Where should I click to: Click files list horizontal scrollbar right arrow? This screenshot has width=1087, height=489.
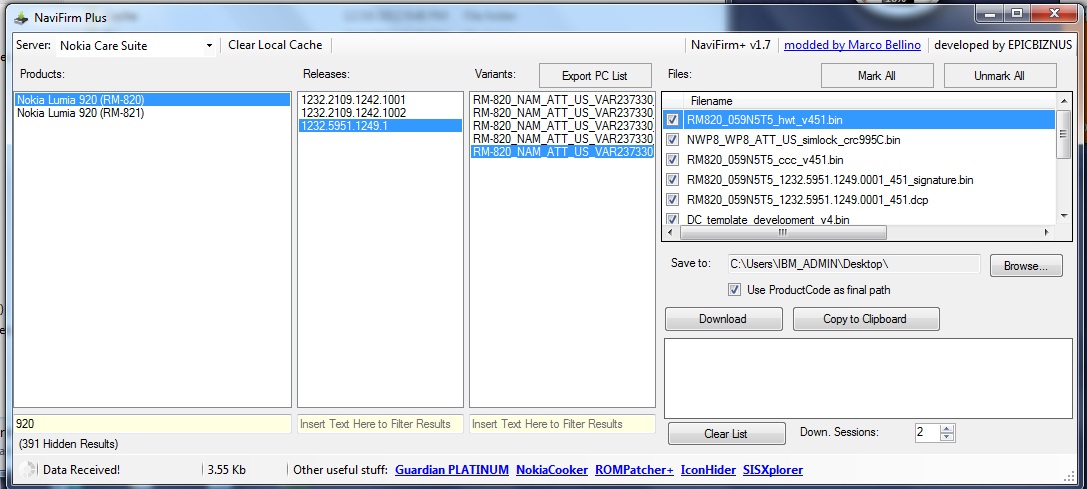1047,233
